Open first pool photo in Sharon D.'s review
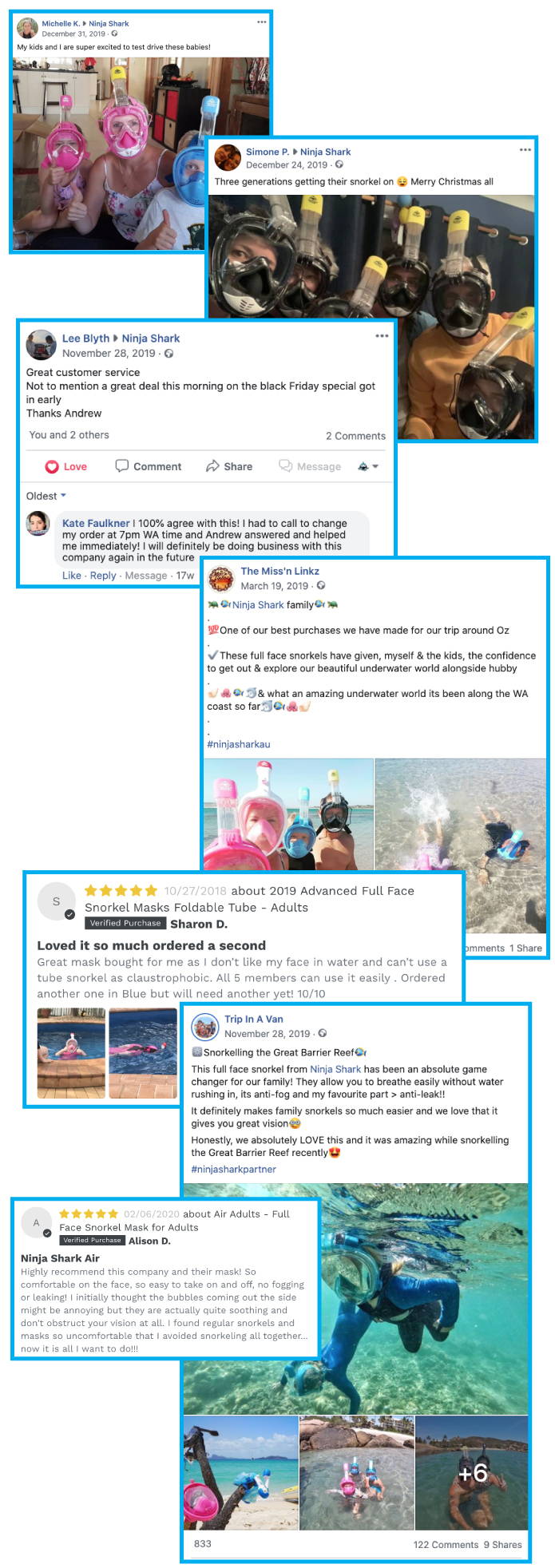Viewport: 555px width, 1568px height. coord(71,1053)
